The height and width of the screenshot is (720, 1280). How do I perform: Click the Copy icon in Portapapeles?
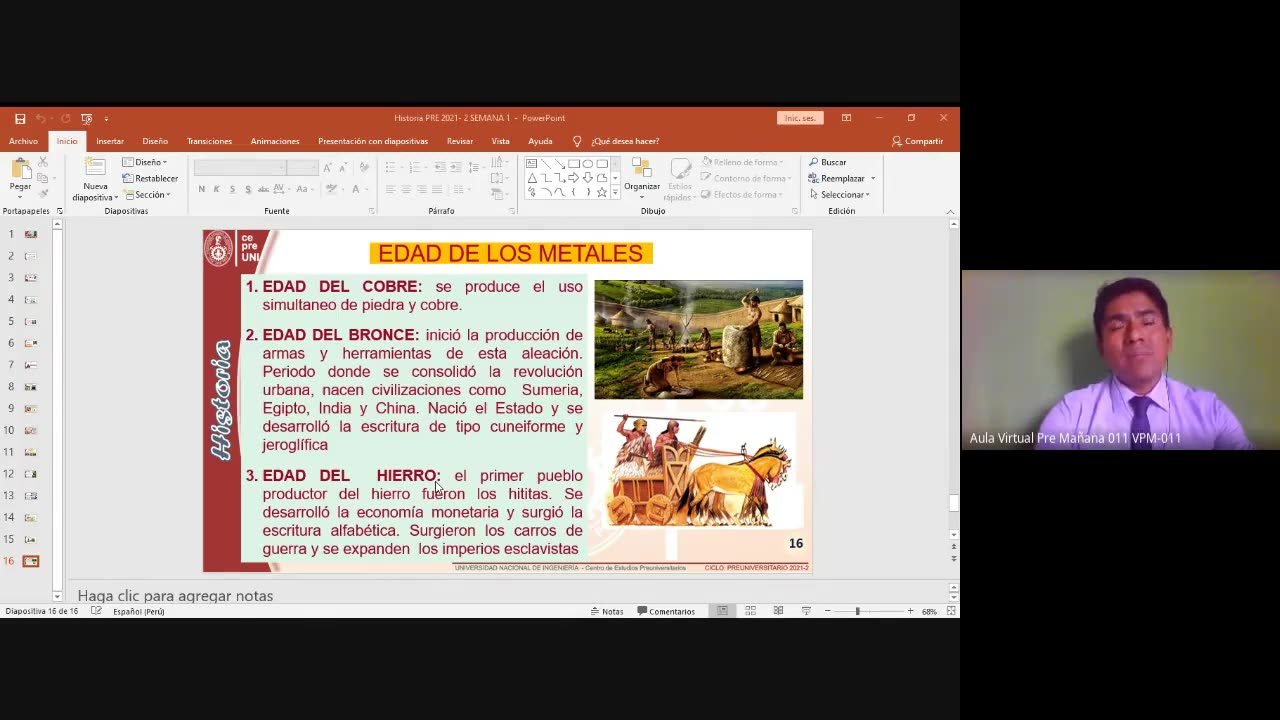coord(43,178)
